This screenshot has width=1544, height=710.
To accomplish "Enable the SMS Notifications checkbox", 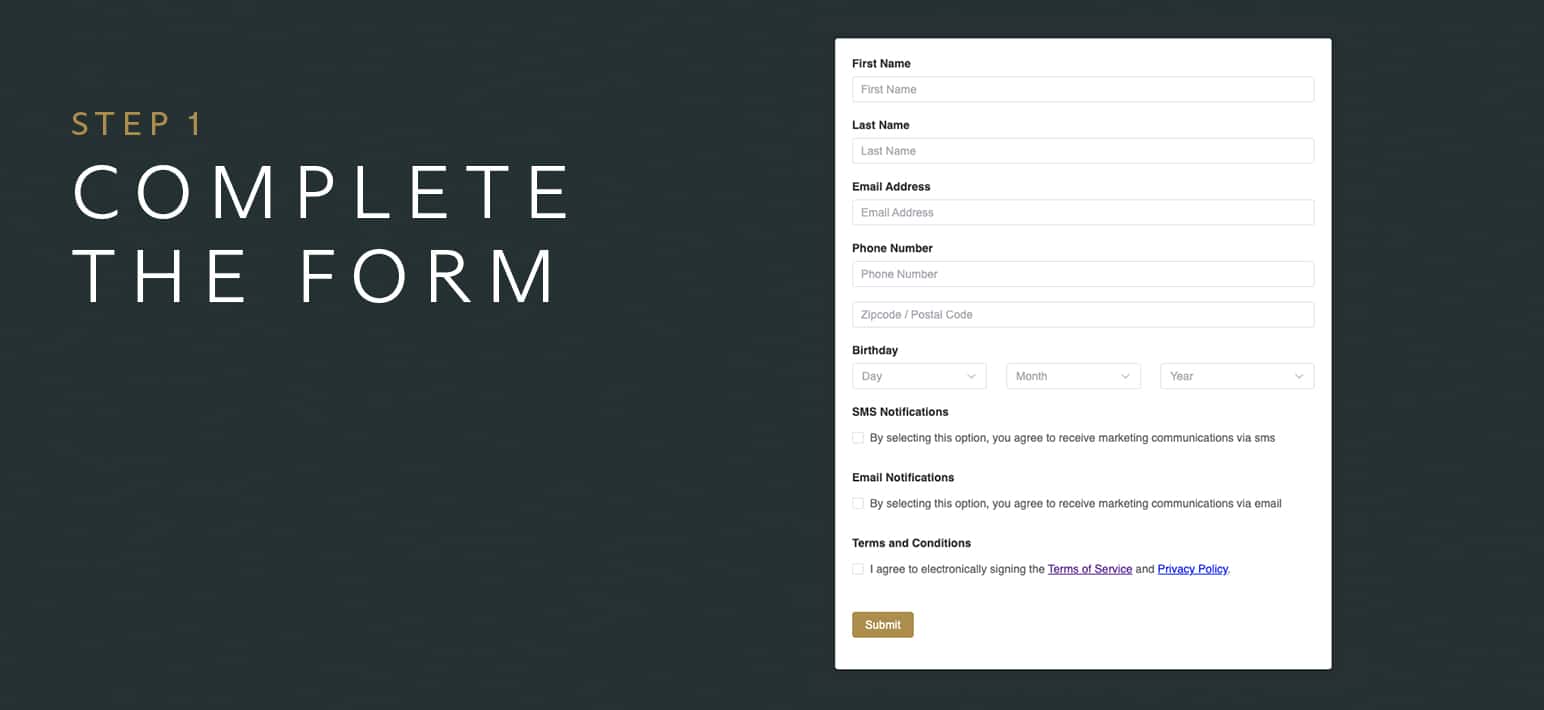I will (x=858, y=438).
